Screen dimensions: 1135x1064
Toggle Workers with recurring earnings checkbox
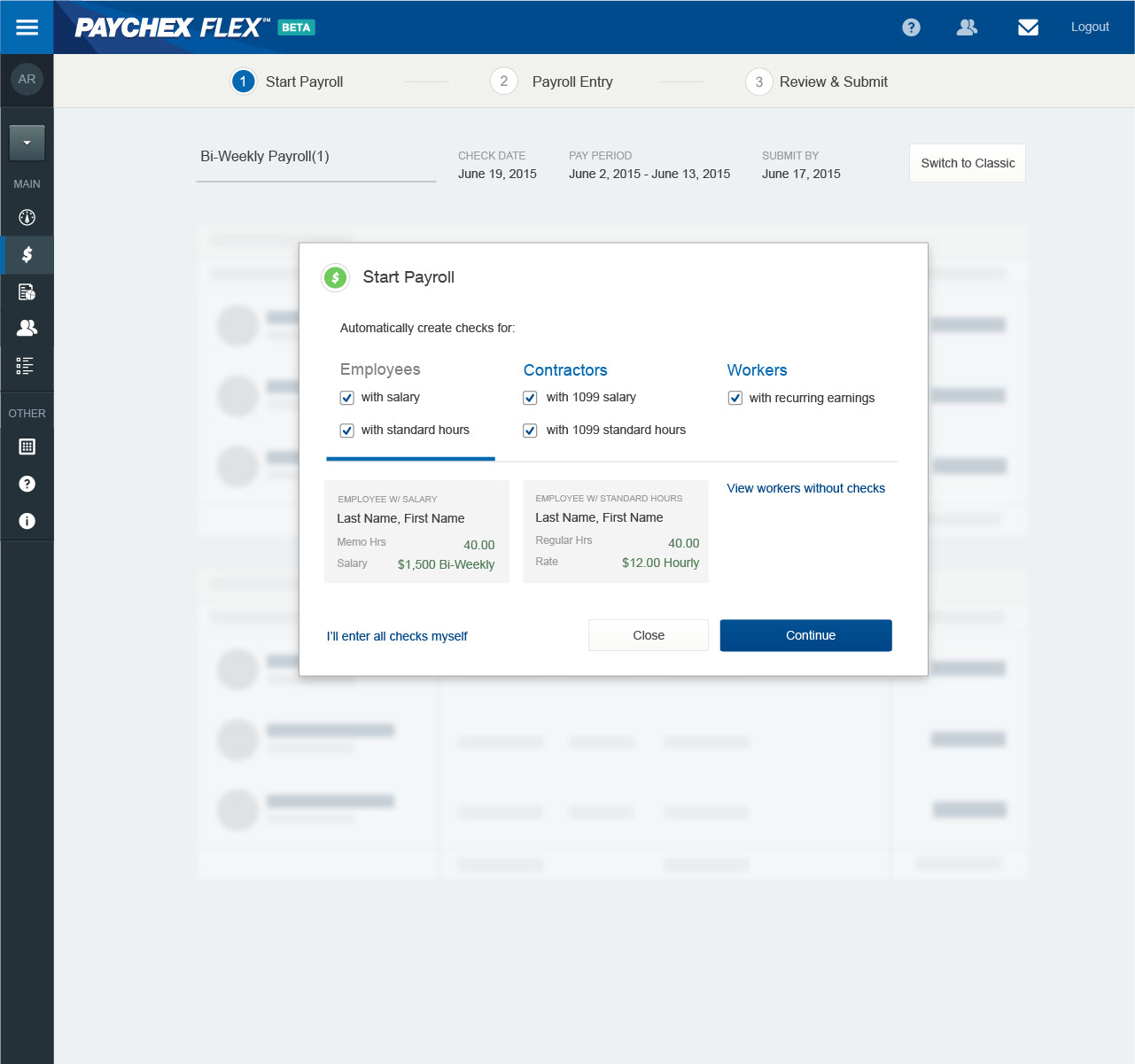point(735,398)
